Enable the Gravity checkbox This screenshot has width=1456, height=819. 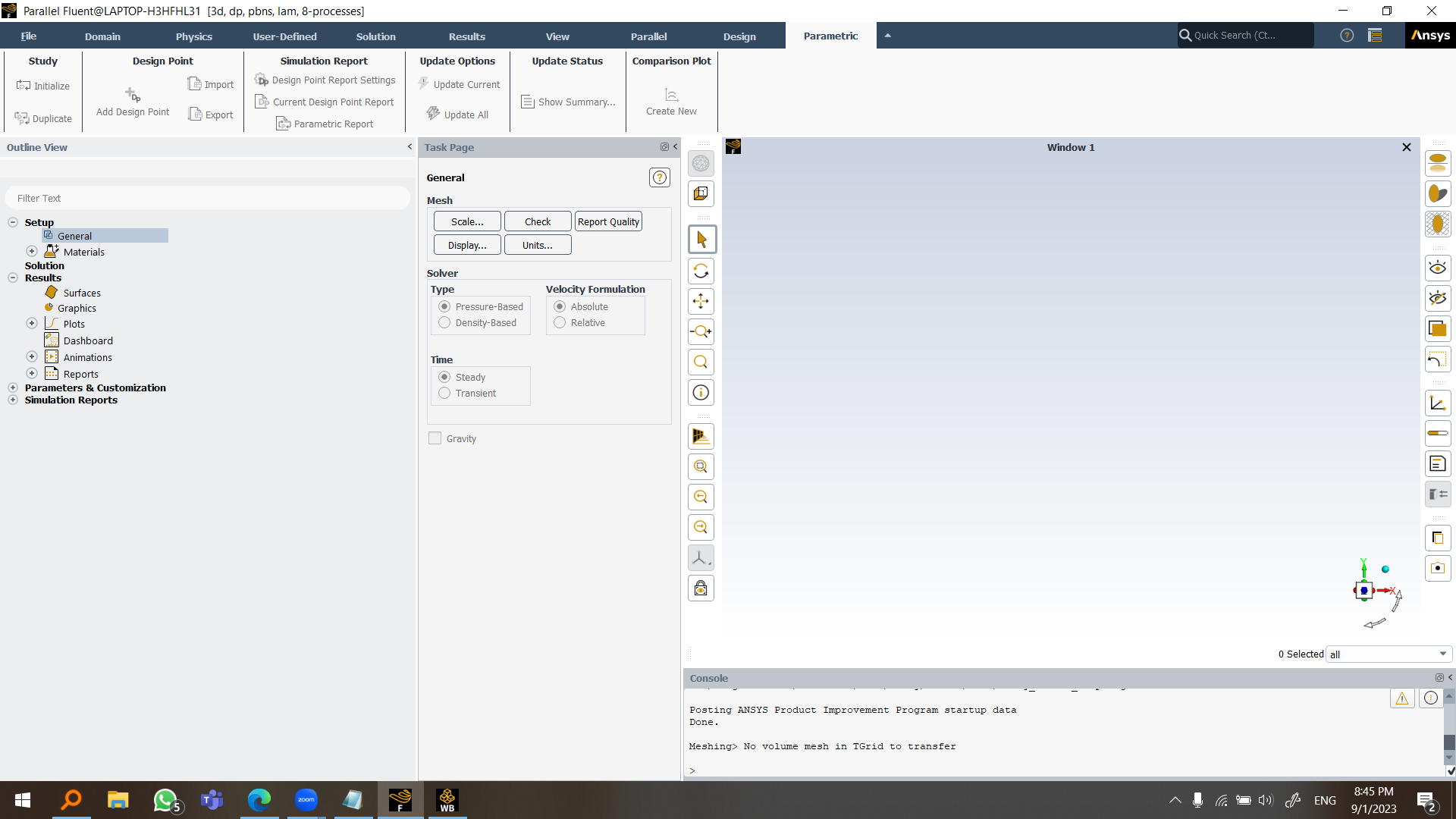435,438
